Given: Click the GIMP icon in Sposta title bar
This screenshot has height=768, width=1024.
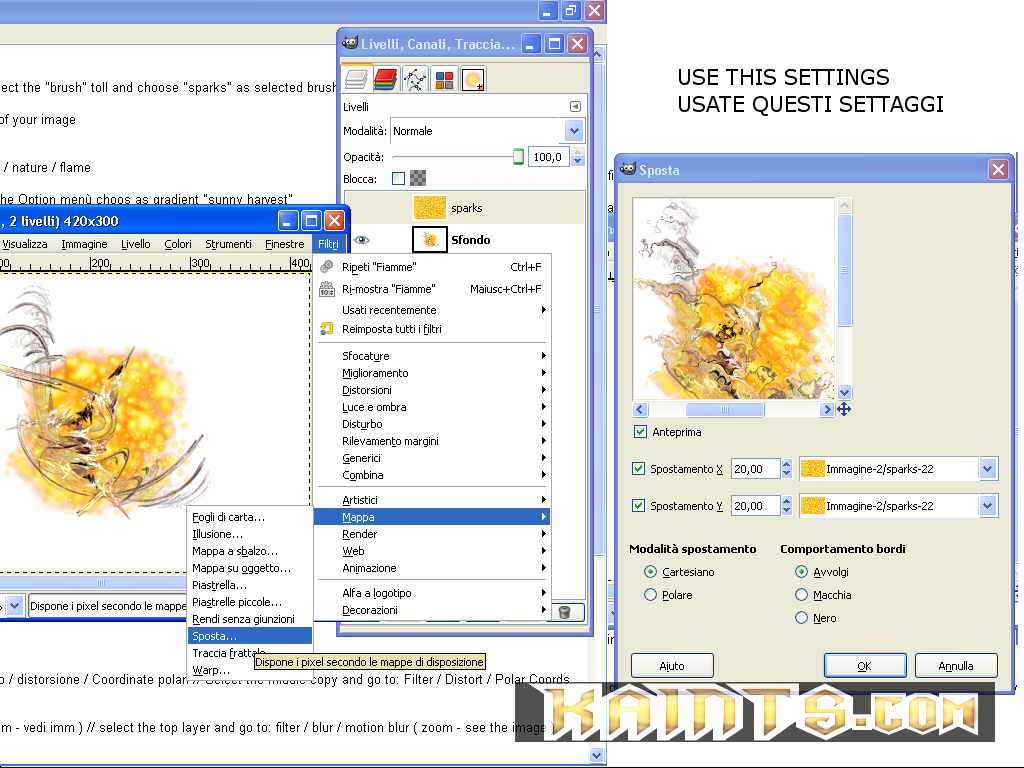Looking at the screenshot, I should pyautogui.click(x=628, y=169).
